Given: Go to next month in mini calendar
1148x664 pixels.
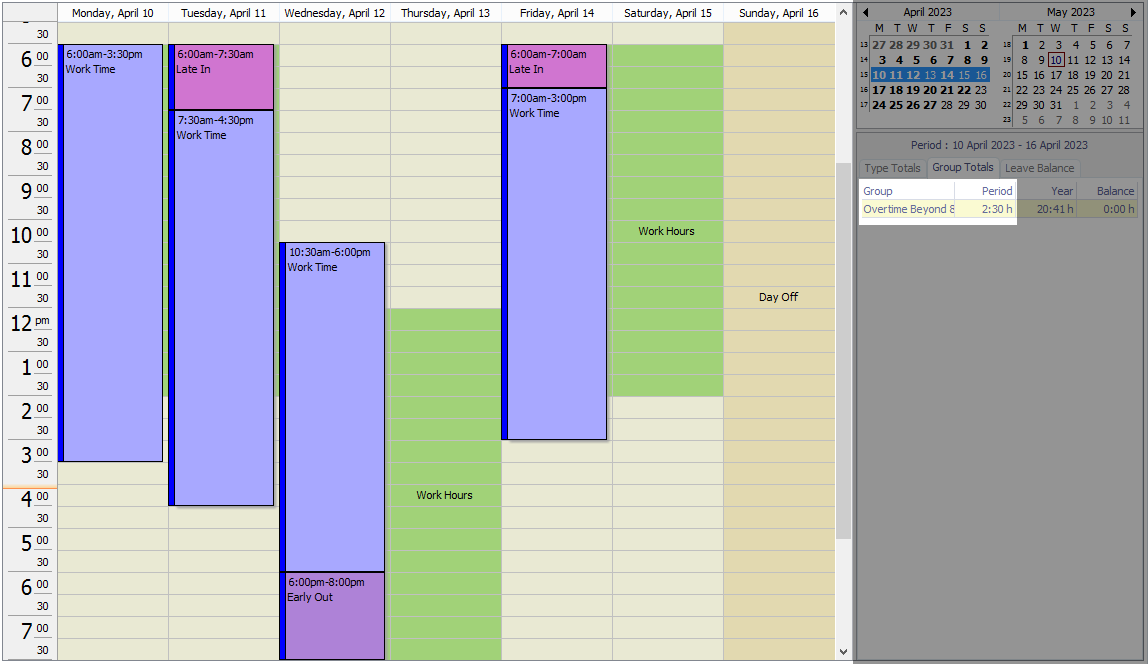Looking at the screenshot, I should [1133, 12].
